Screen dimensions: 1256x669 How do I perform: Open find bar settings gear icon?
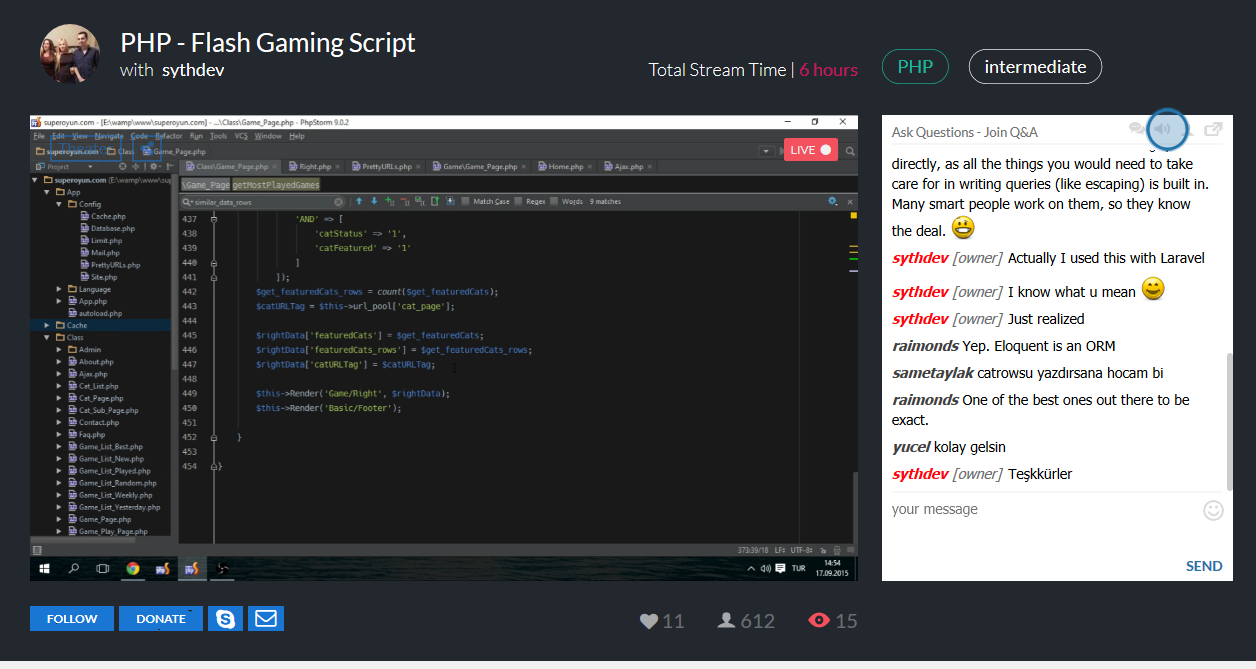coord(833,201)
